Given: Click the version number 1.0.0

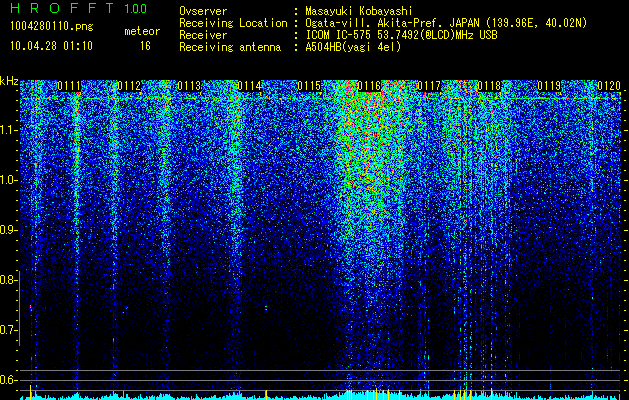Looking at the screenshot, I should [136, 8].
